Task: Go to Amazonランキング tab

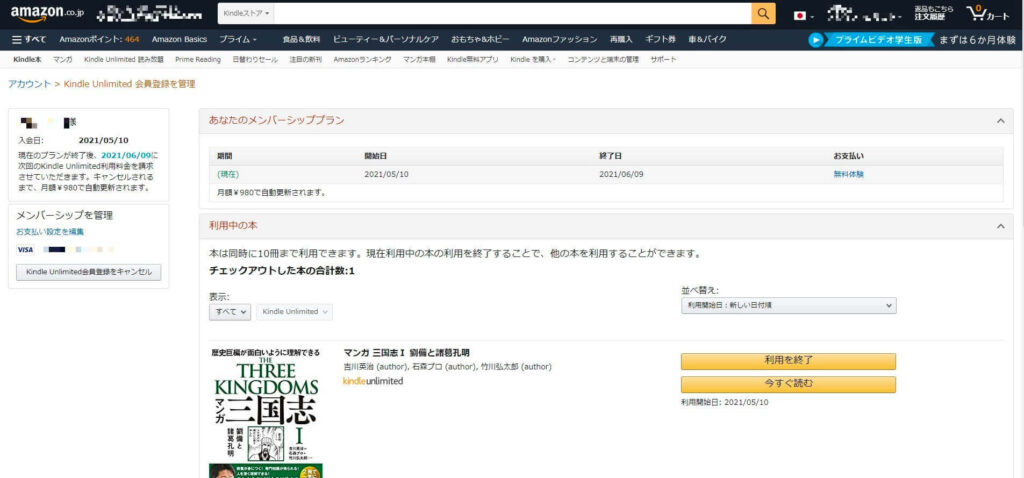Action: (362, 59)
